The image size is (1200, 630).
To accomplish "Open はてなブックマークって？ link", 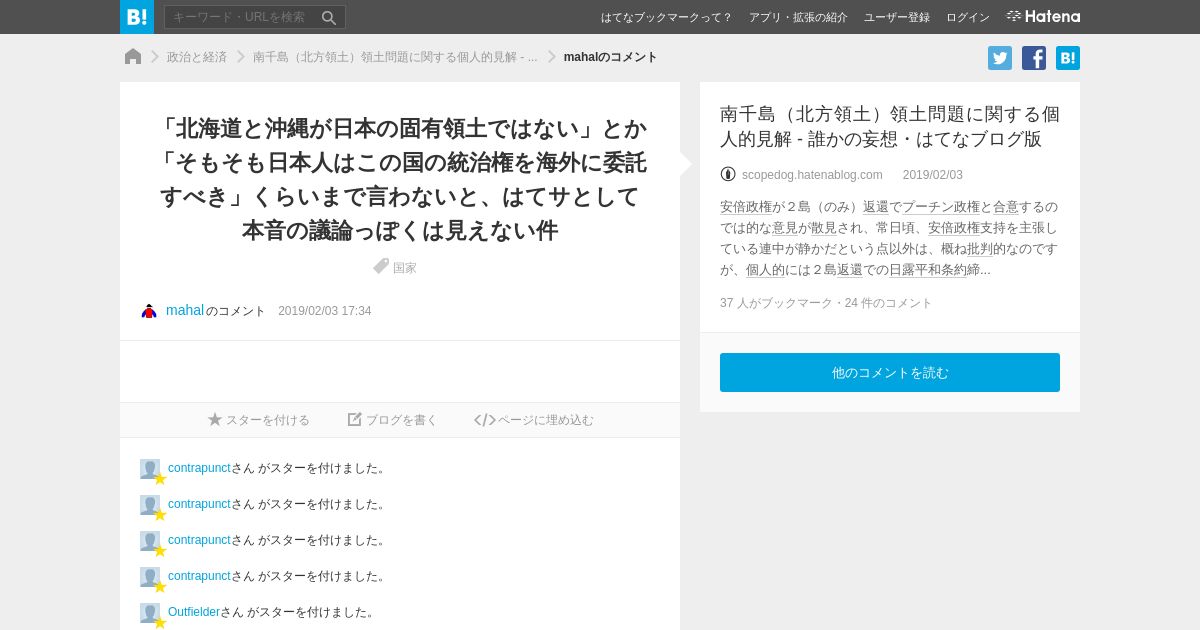I will (x=666, y=17).
